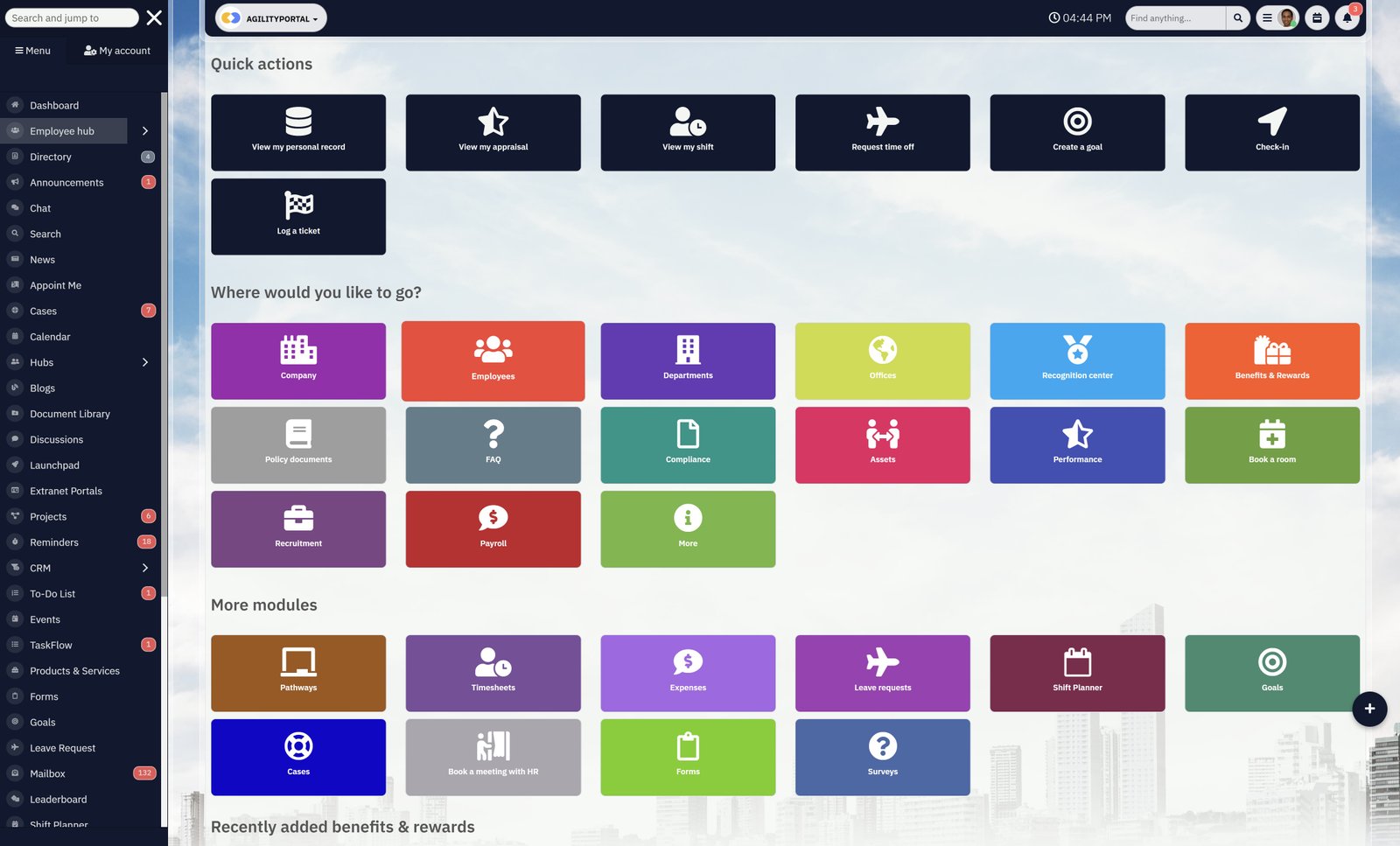Image resolution: width=1400 pixels, height=846 pixels.
Task: Expand the Employee hub sidebar section
Action: pos(145,130)
